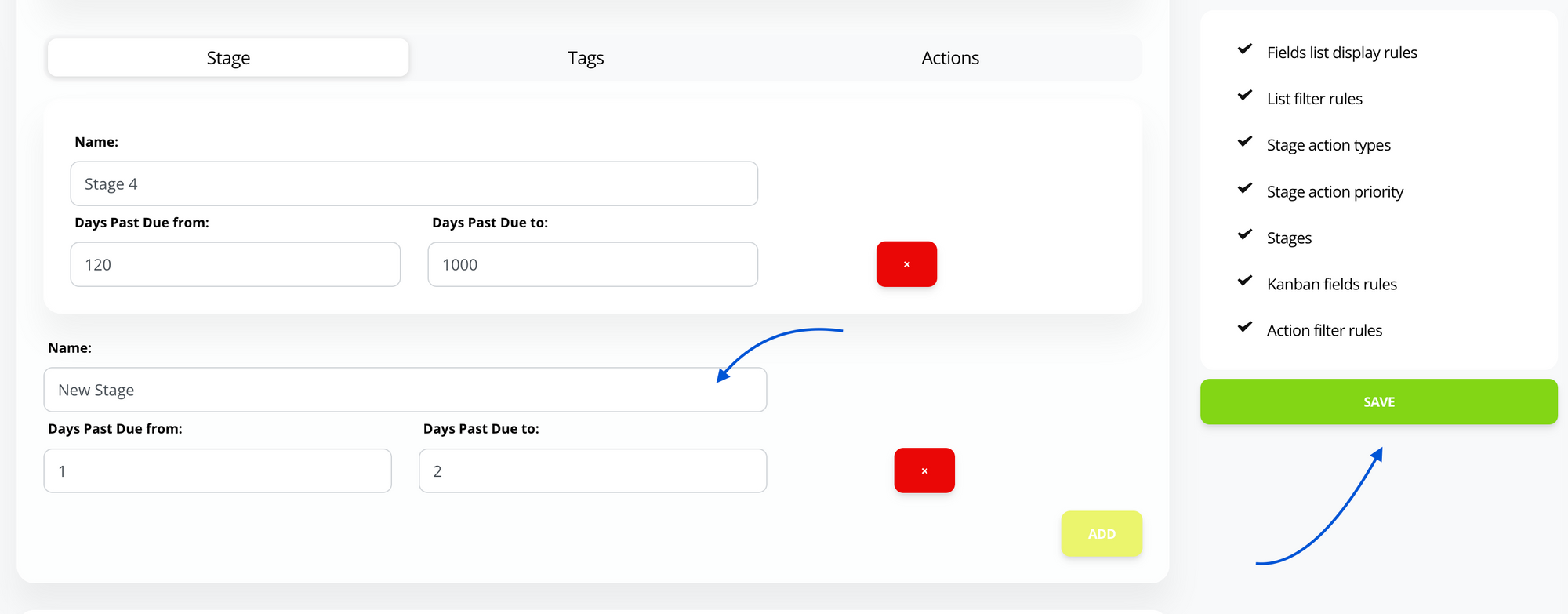Open the Actions tab

click(950, 58)
